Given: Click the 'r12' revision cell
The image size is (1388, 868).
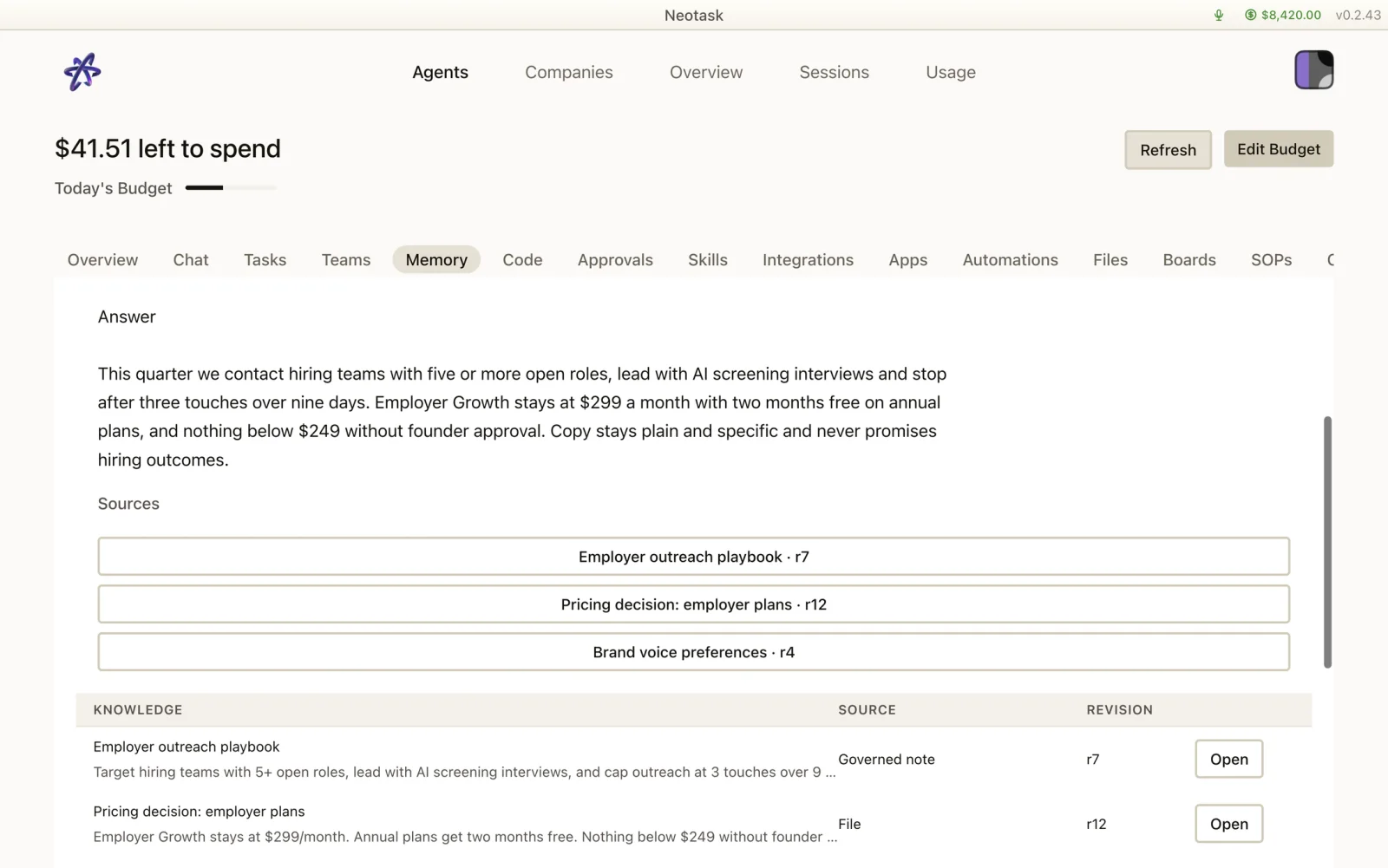Looking at the screenshot, I should click(x=1097, y=824).
